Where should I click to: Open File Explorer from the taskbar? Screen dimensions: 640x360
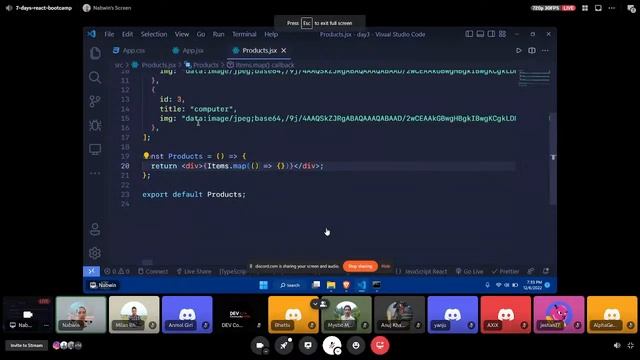[x=331, y=285]
